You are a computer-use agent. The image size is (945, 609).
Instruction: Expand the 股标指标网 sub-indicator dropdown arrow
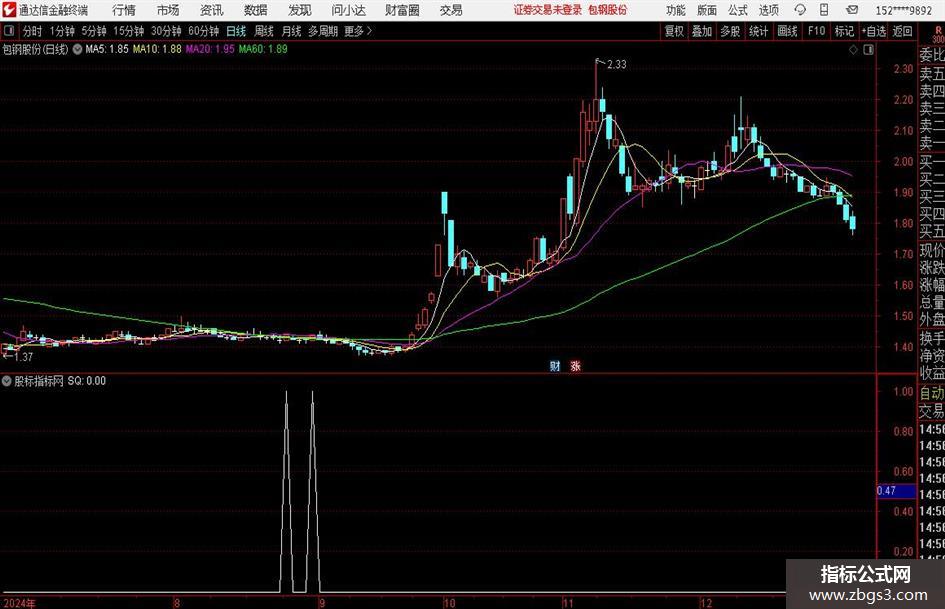click(x=7, y=381)
